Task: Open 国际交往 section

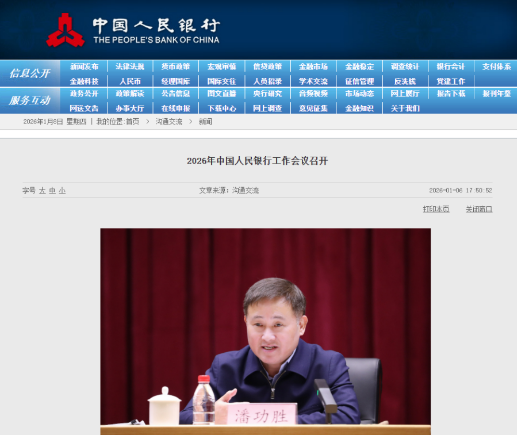Action: [222, 81]
